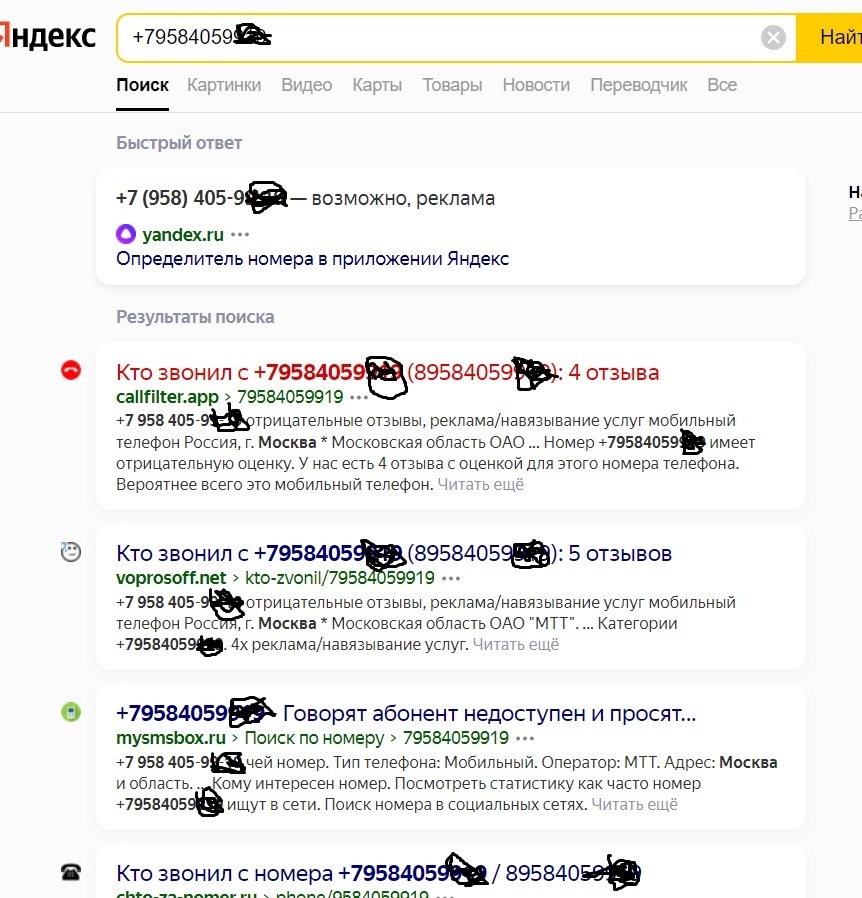Open three-dot menu next to yandex.ru

point(240,235)
